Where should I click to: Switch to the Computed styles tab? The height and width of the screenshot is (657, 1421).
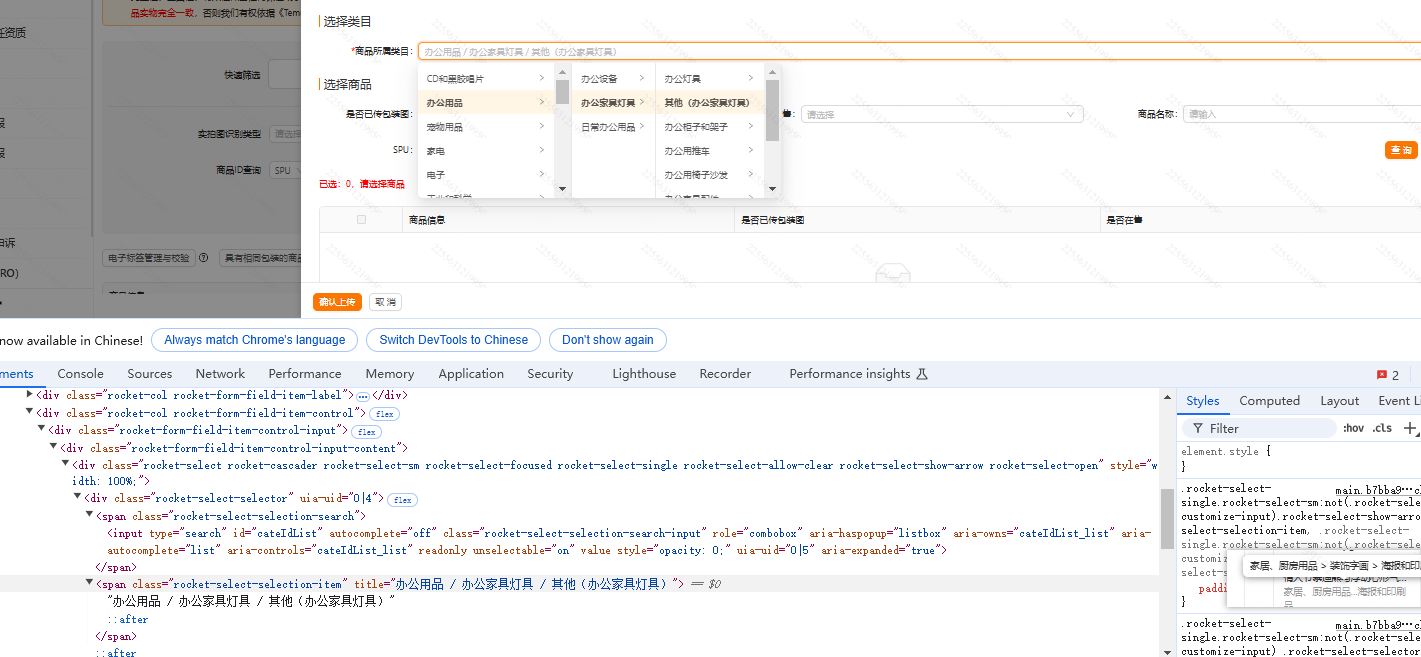1269,401
